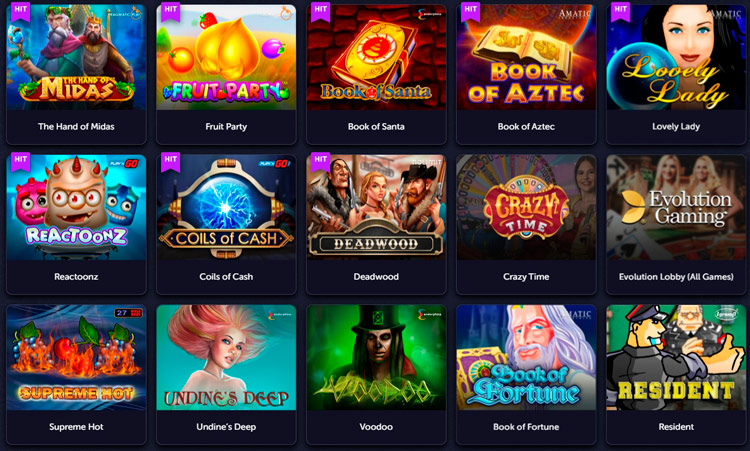This screenshot has width=750, height=451.
Task: Launch the Fruit Party slot image
Action: (x=226, y=57)
